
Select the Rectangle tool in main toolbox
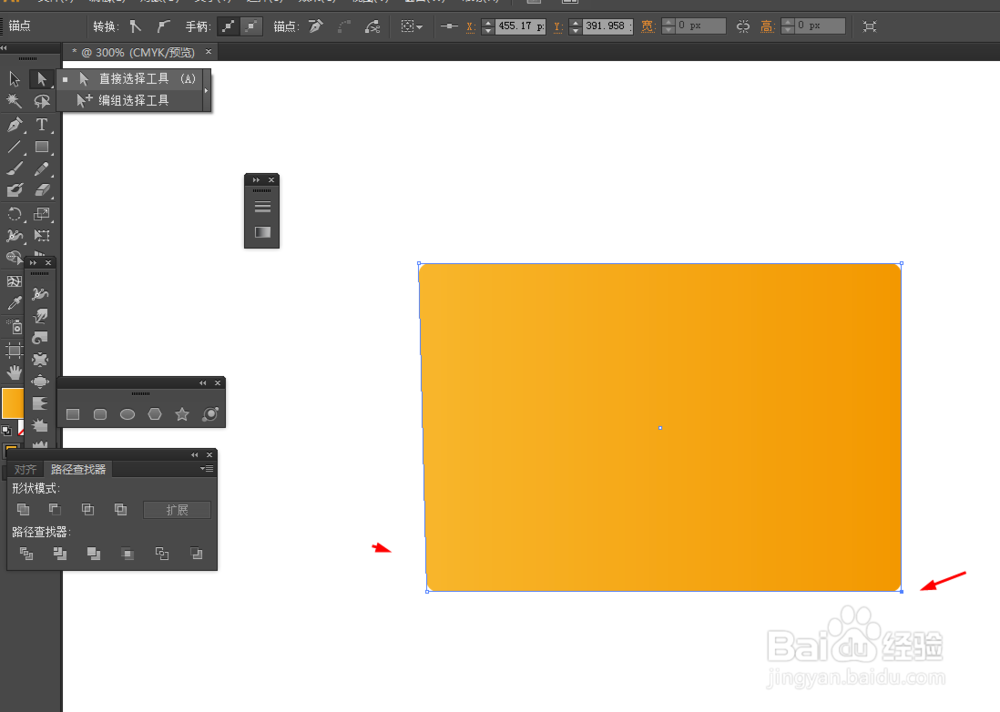point(41,147)
